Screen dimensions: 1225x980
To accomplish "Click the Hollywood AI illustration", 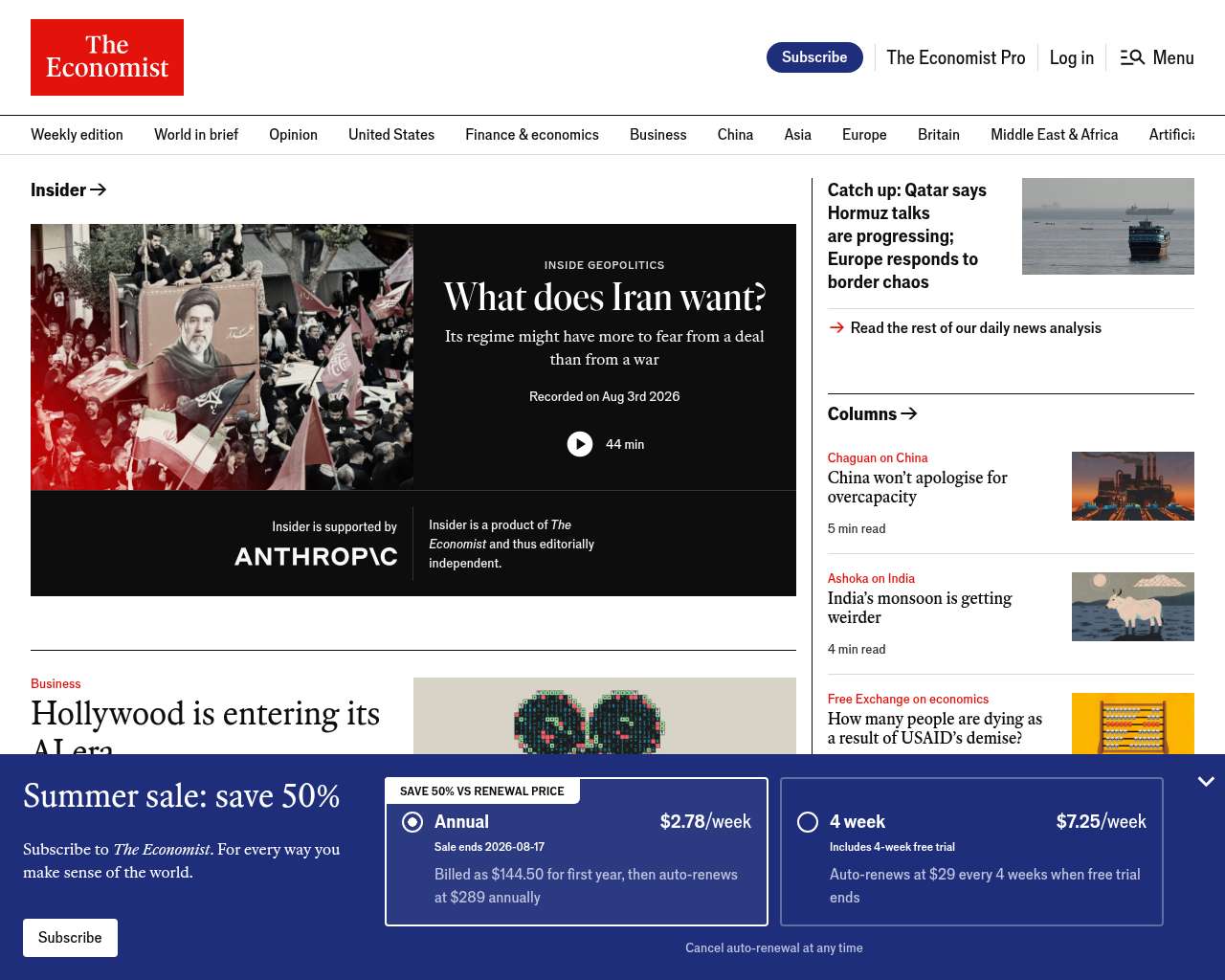I will pos(605,716).
